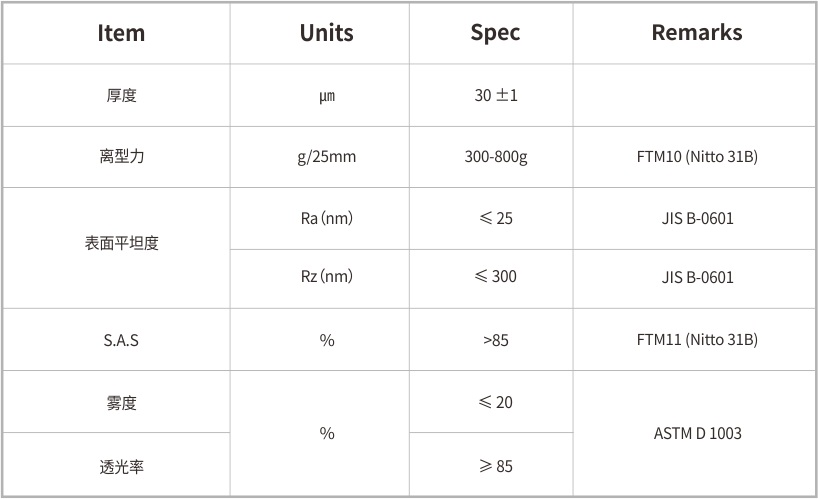This screenshot has height=499, width=818.
Task: Click the Item column header
Action: coord(121,33)
